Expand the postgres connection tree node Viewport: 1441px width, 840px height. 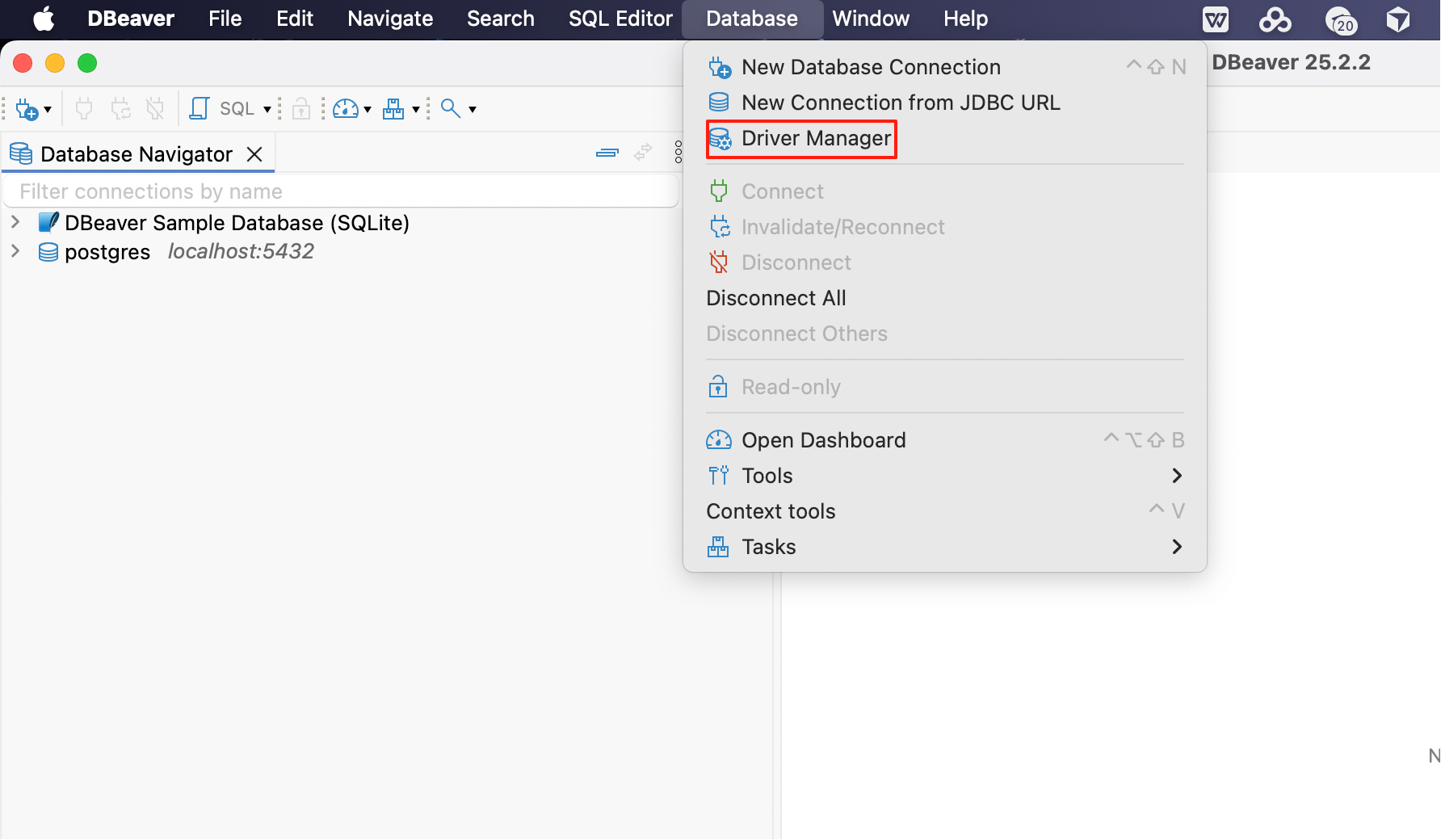[x=15, y=251]
